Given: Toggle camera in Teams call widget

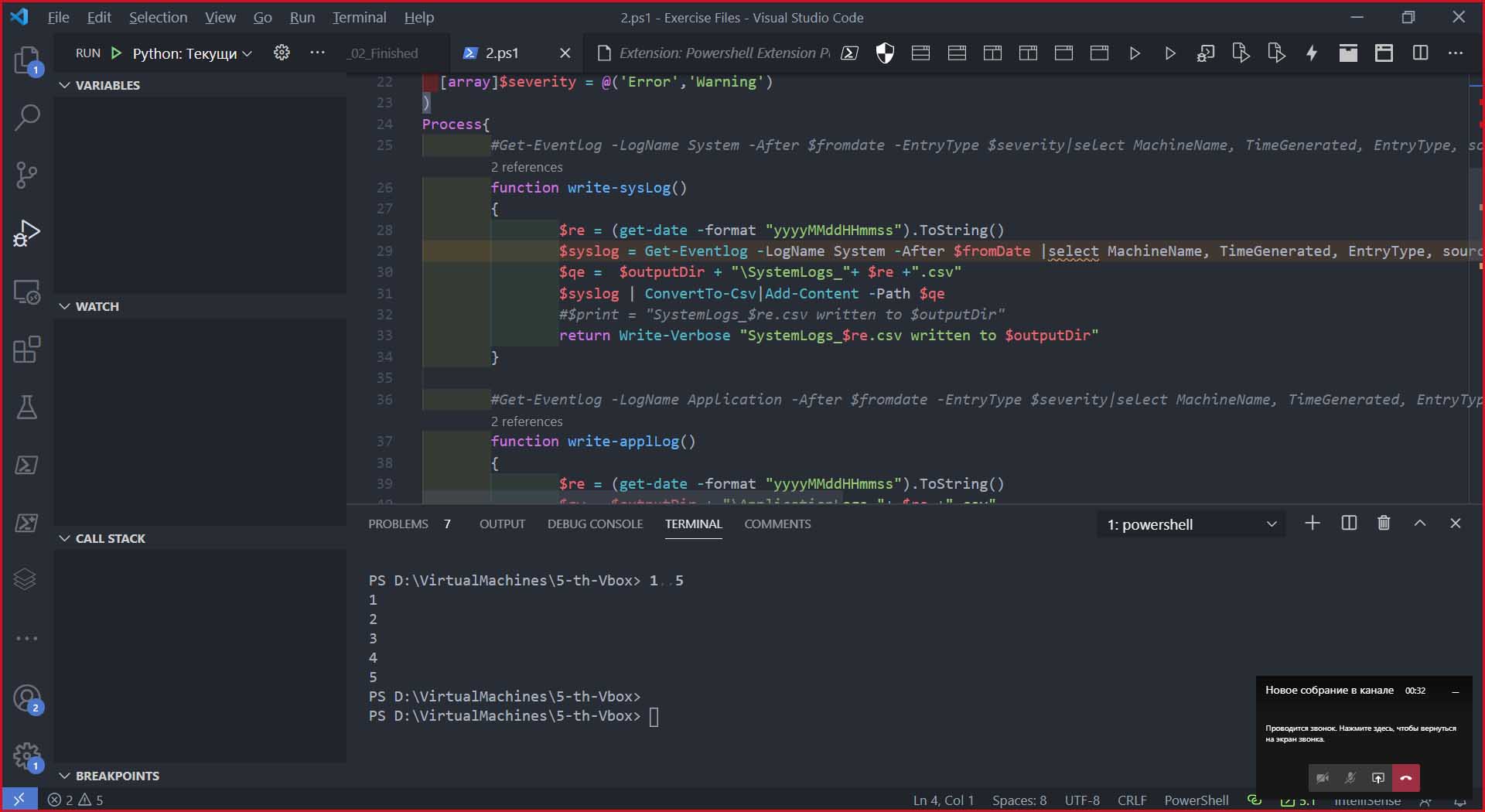Looking at the screenshot, I should 1323,778.
